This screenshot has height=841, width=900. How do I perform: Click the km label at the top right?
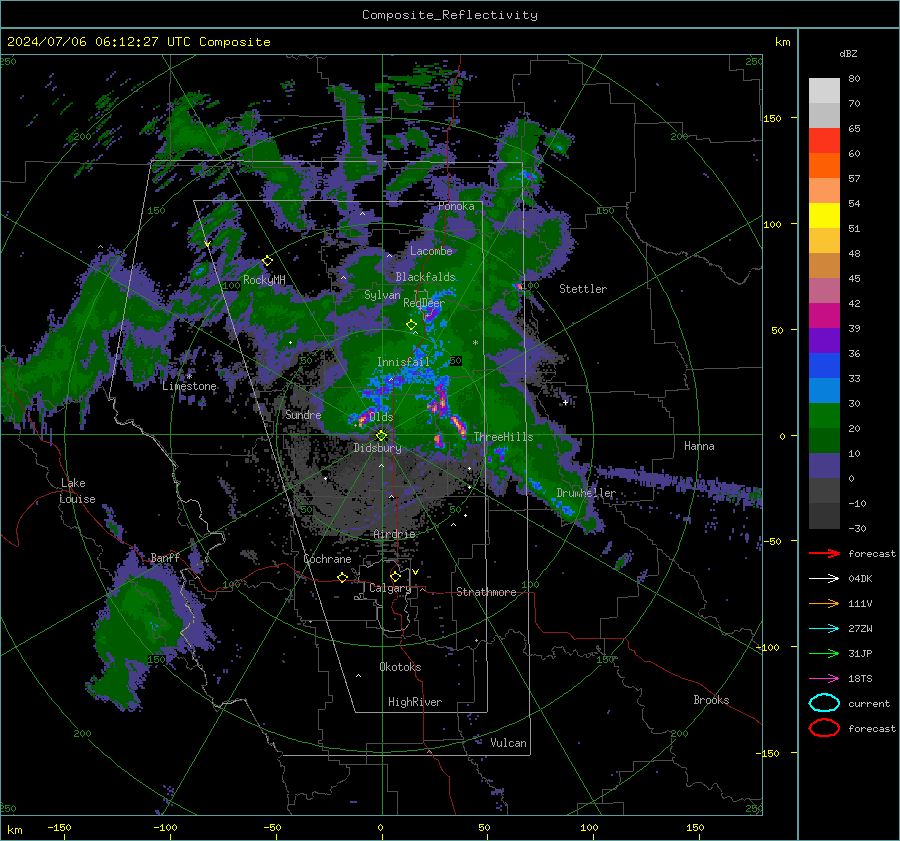pyautogui.click(x=782, y=42)
